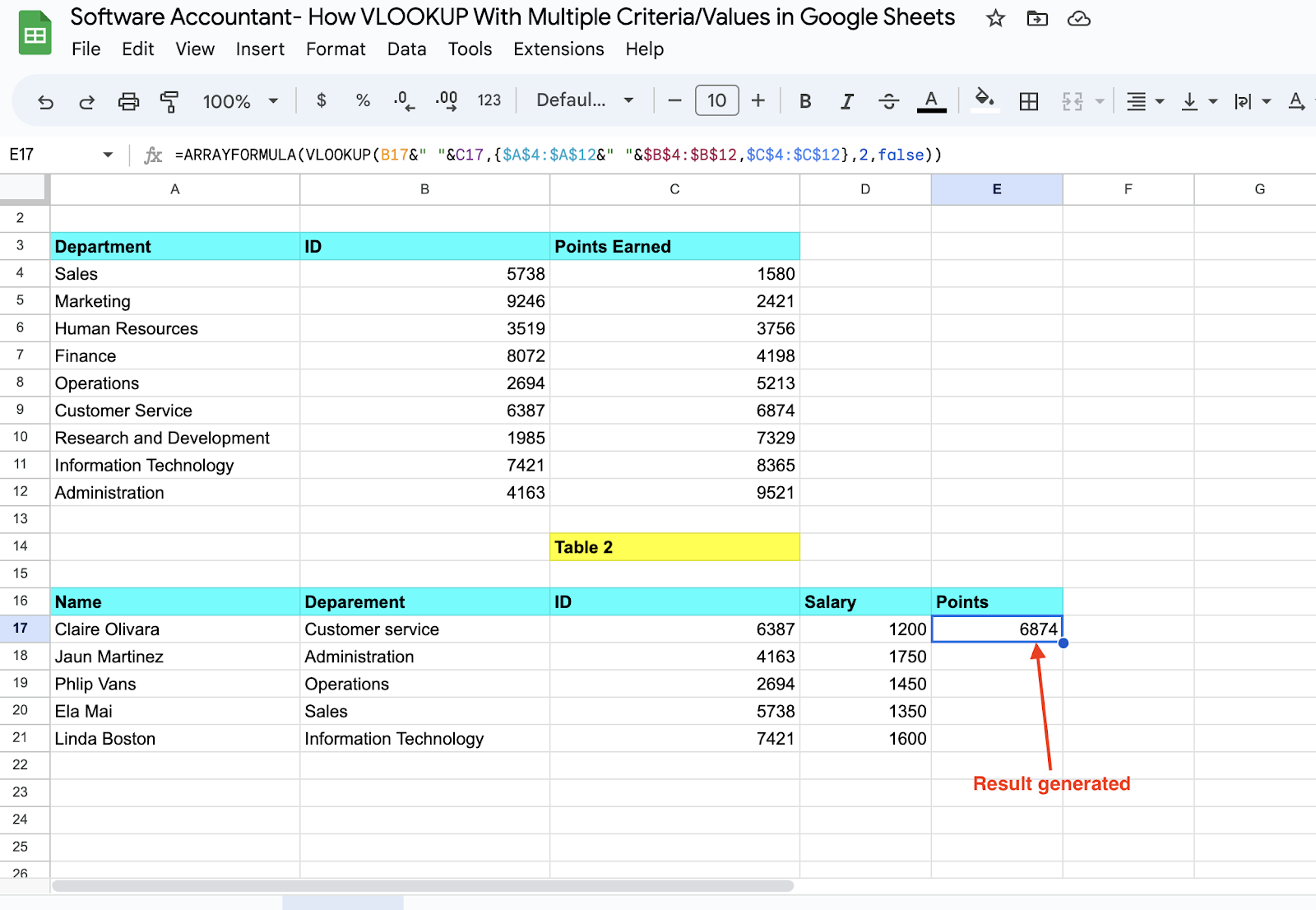Select the cell with 9521

(674, 492)
